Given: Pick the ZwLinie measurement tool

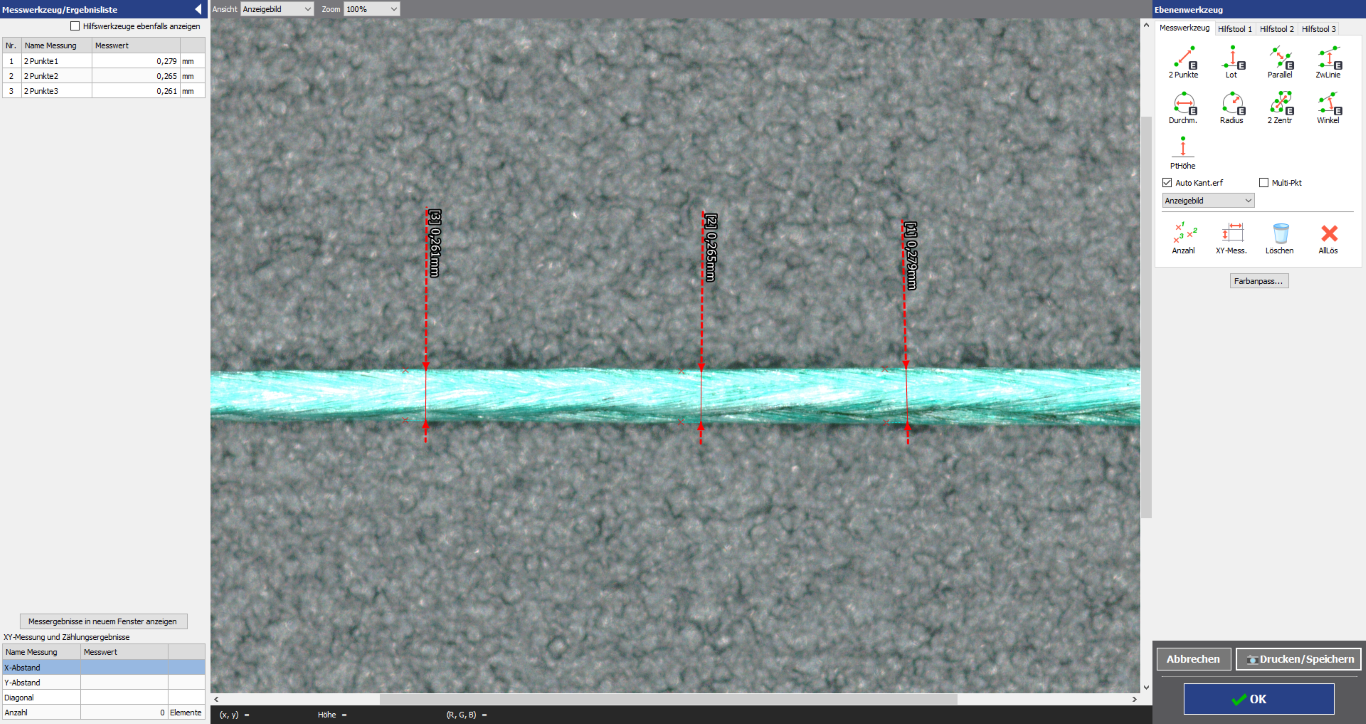Looking at the screenshot, I should point(1328,59).
